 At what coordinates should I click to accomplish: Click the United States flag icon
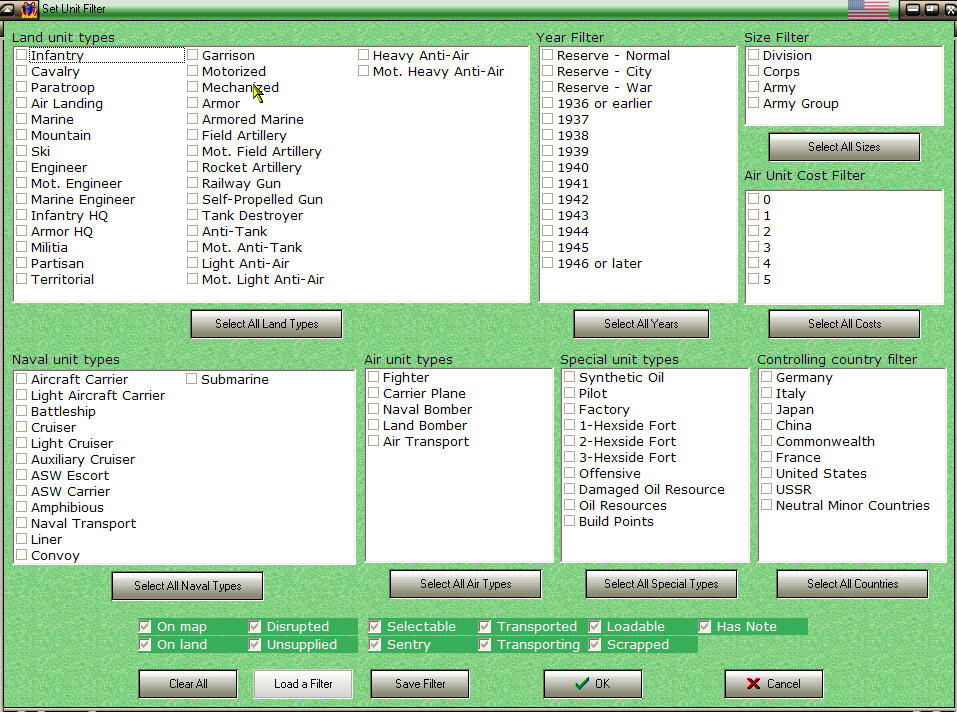pyautogui.click(x=868, y=9)
